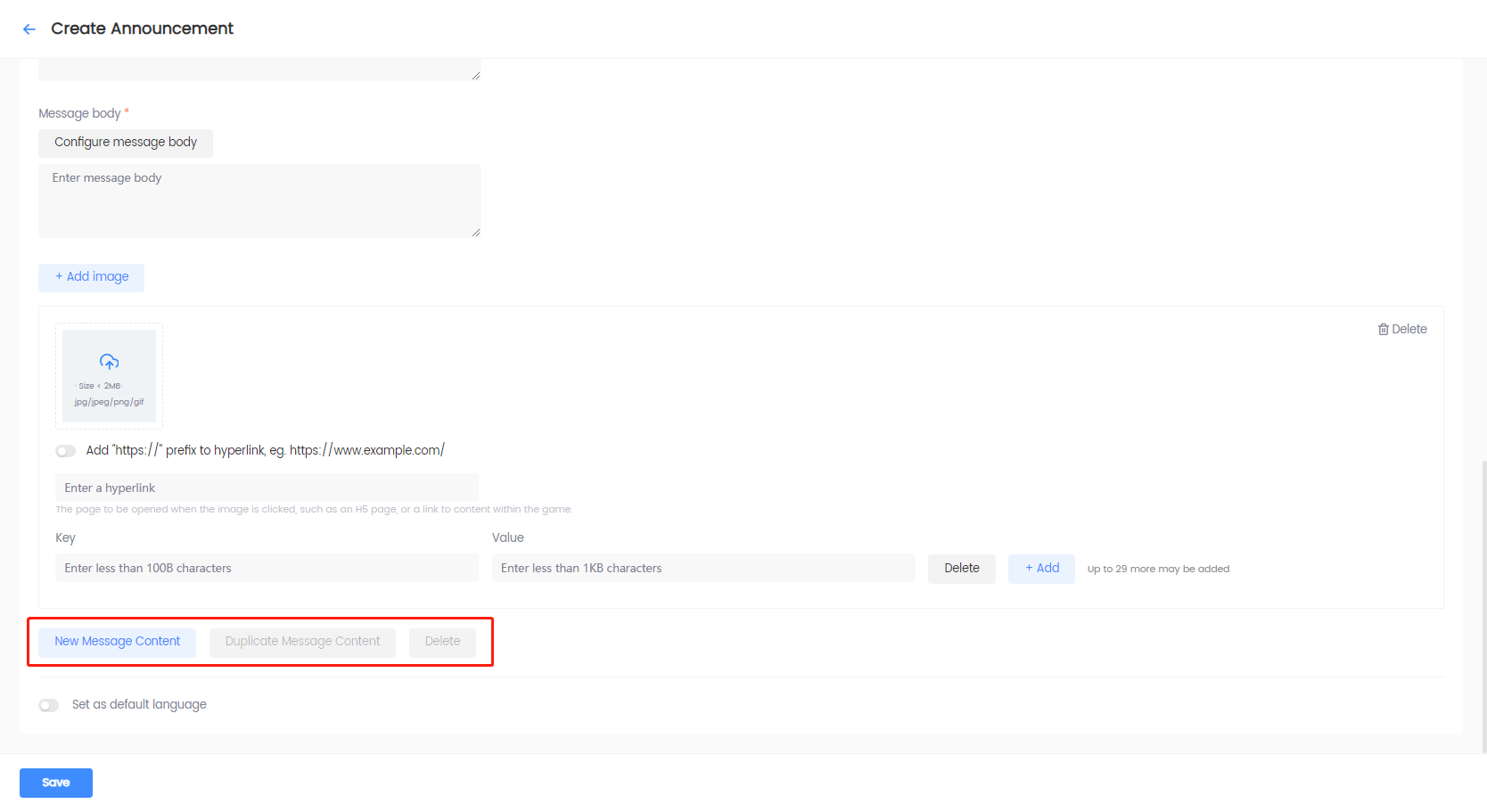Screen dimensions: 1487x812
Task: Enable Set as default language switch
Action: pyautogui.click(x=49, y=705)
